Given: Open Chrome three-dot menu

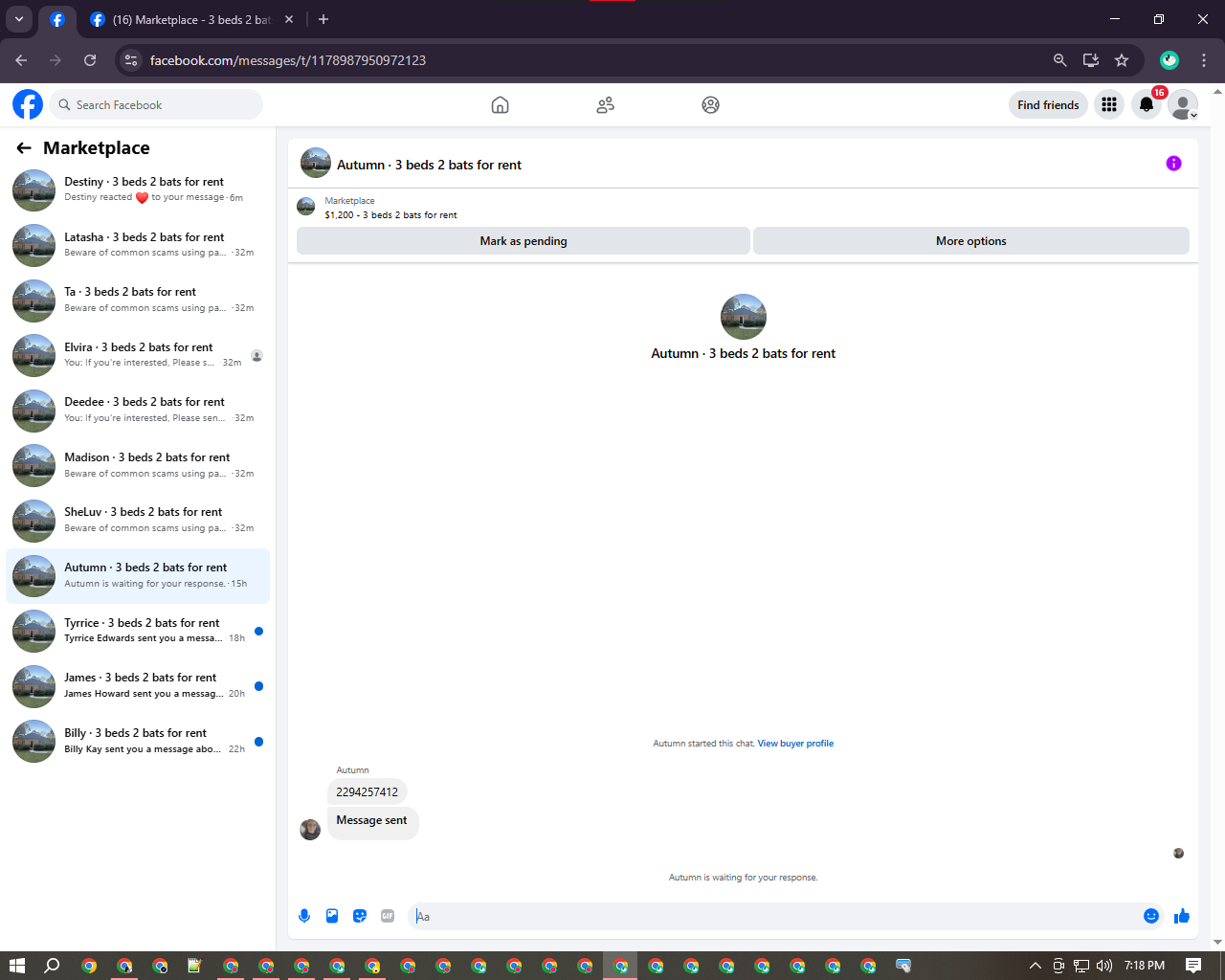Looking at the screenshot, I should coord(1204,60).
